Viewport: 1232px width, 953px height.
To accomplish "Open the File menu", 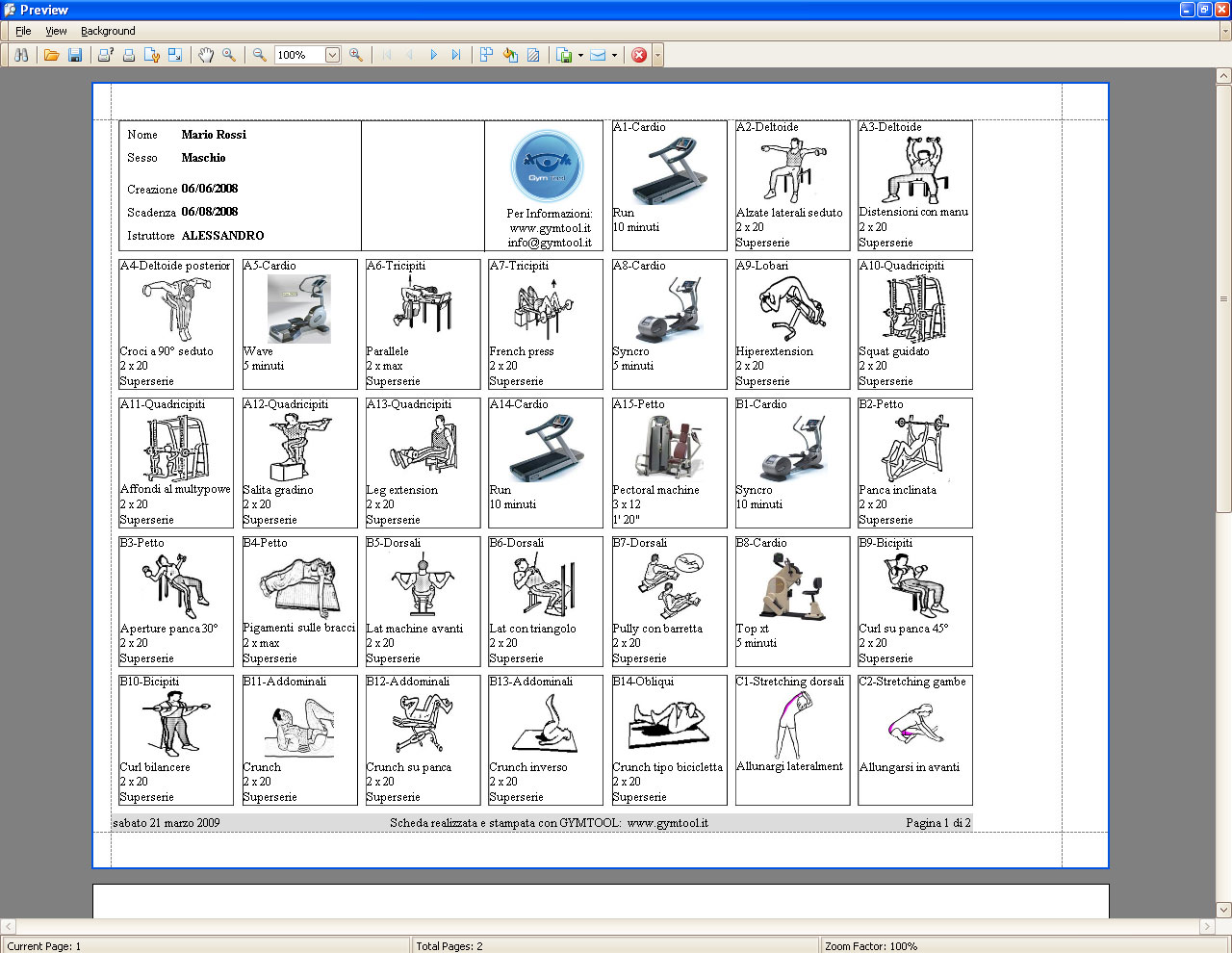I will (x=24, y=31).
